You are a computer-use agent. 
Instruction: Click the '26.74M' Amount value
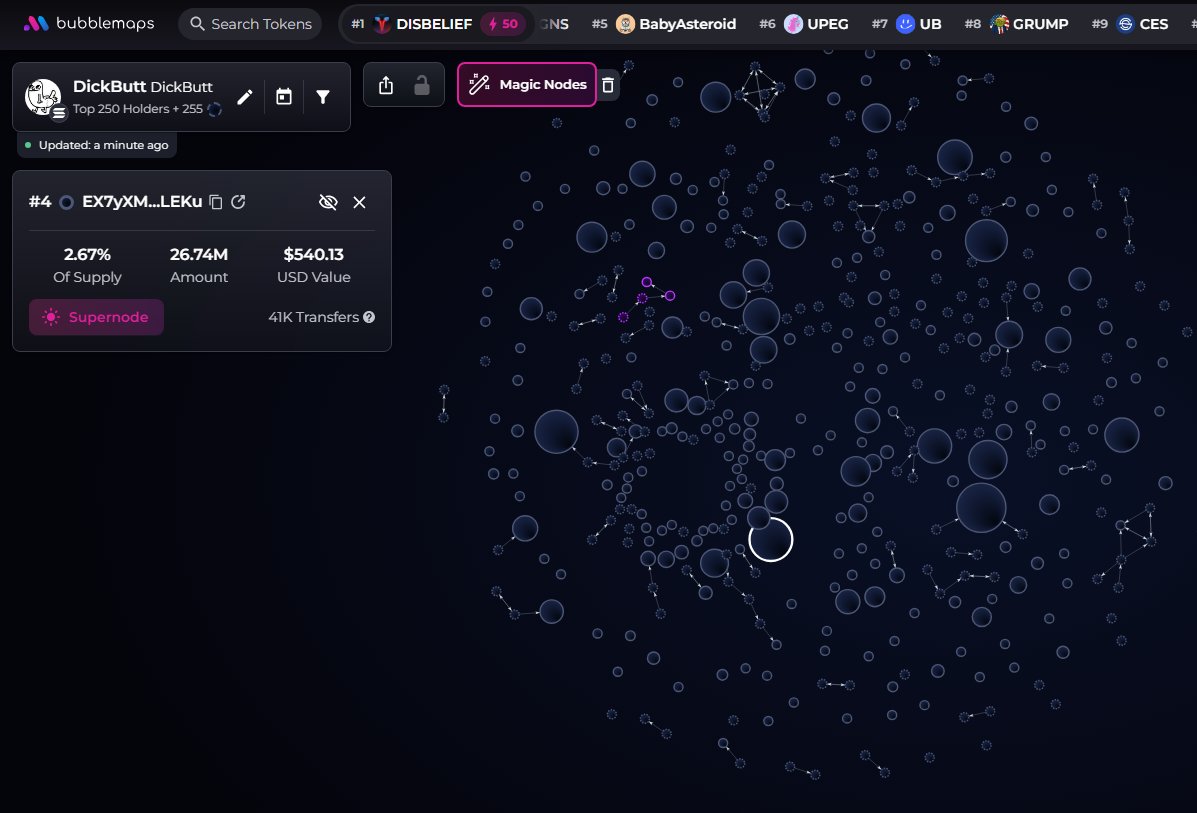pyautogui.click(x=198, y=254)
